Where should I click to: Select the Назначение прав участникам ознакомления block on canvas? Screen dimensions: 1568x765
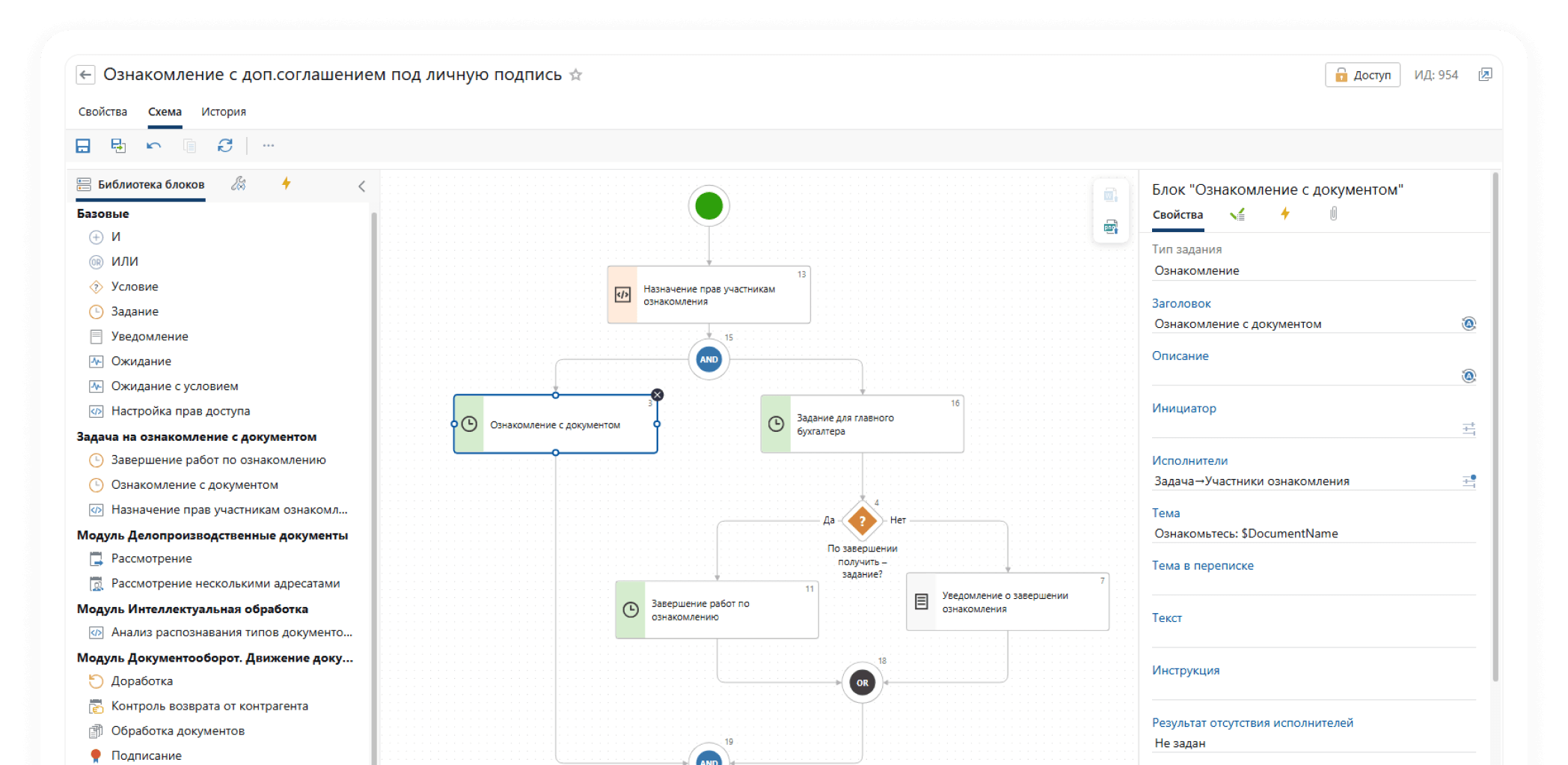click(708, 295)
